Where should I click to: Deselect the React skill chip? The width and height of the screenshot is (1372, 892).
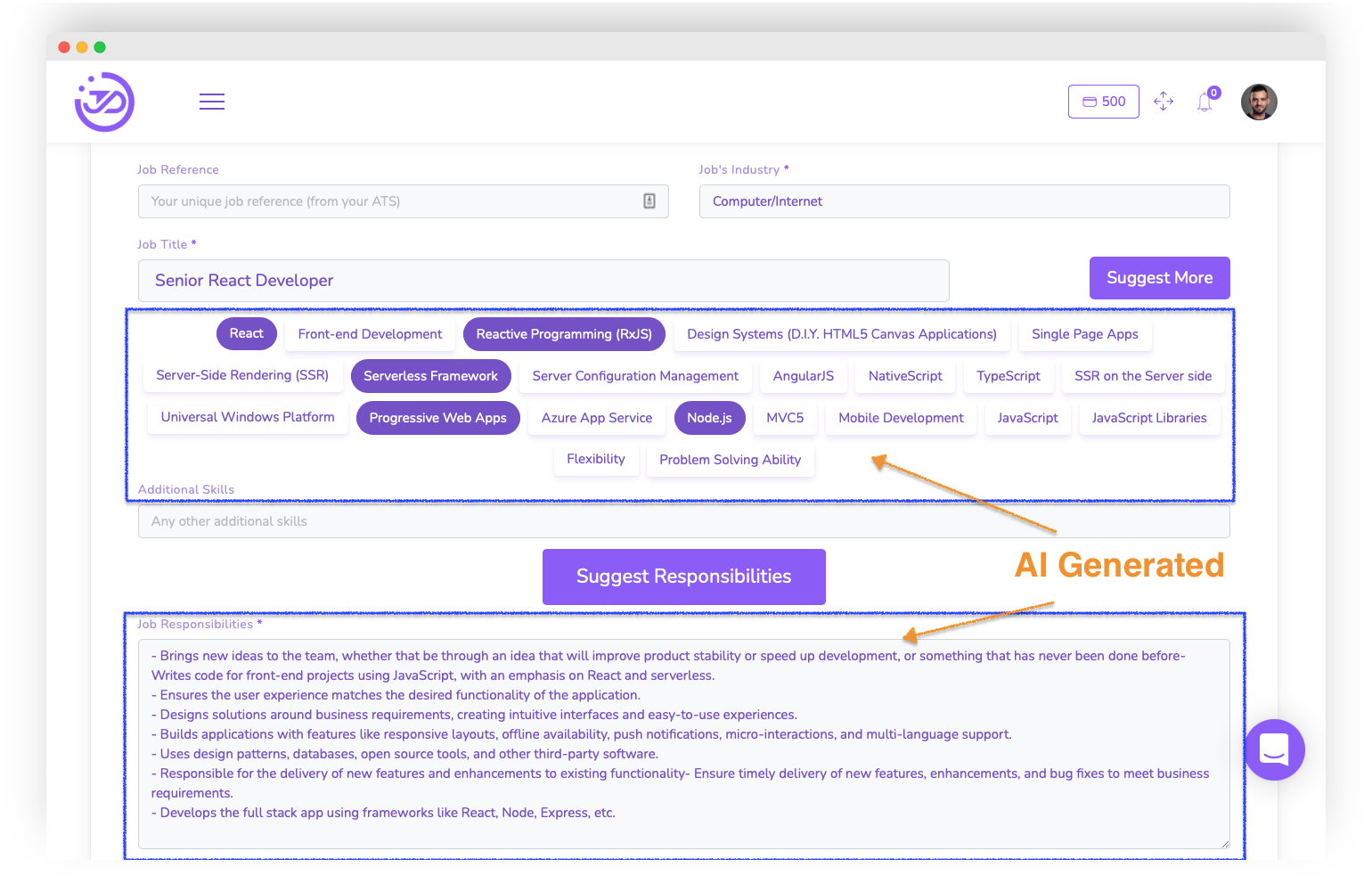(246, 333)
